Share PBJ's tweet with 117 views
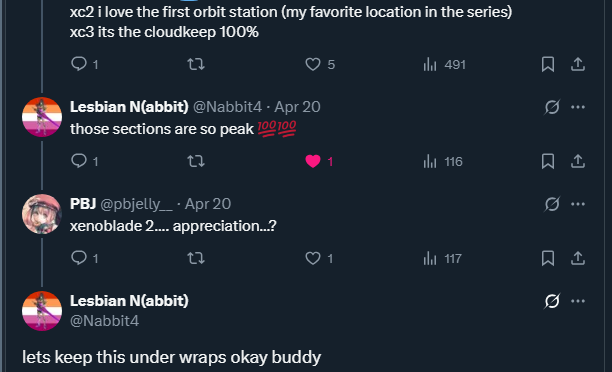This screenshot has width=612, height=372. coord(578,258)
